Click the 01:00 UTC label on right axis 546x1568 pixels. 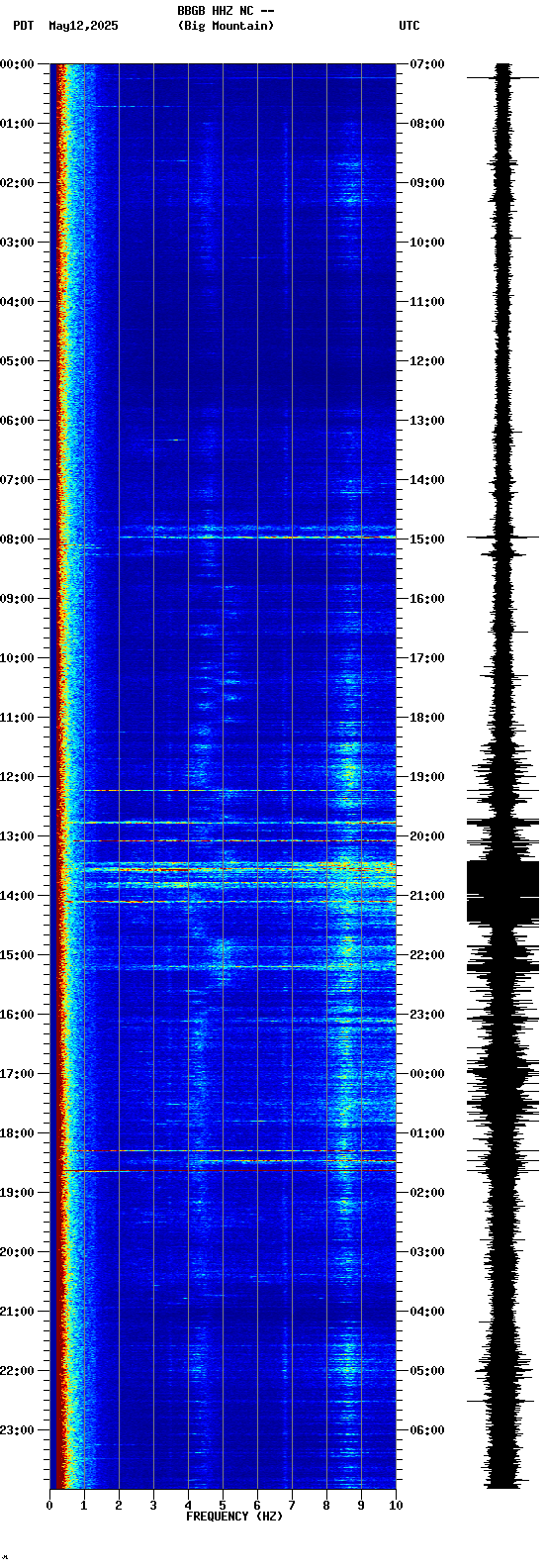tap(427, 1133)
